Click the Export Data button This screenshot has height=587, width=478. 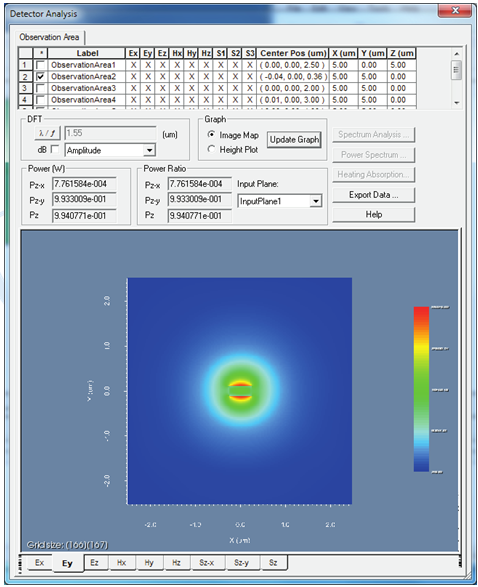point(374,195)
